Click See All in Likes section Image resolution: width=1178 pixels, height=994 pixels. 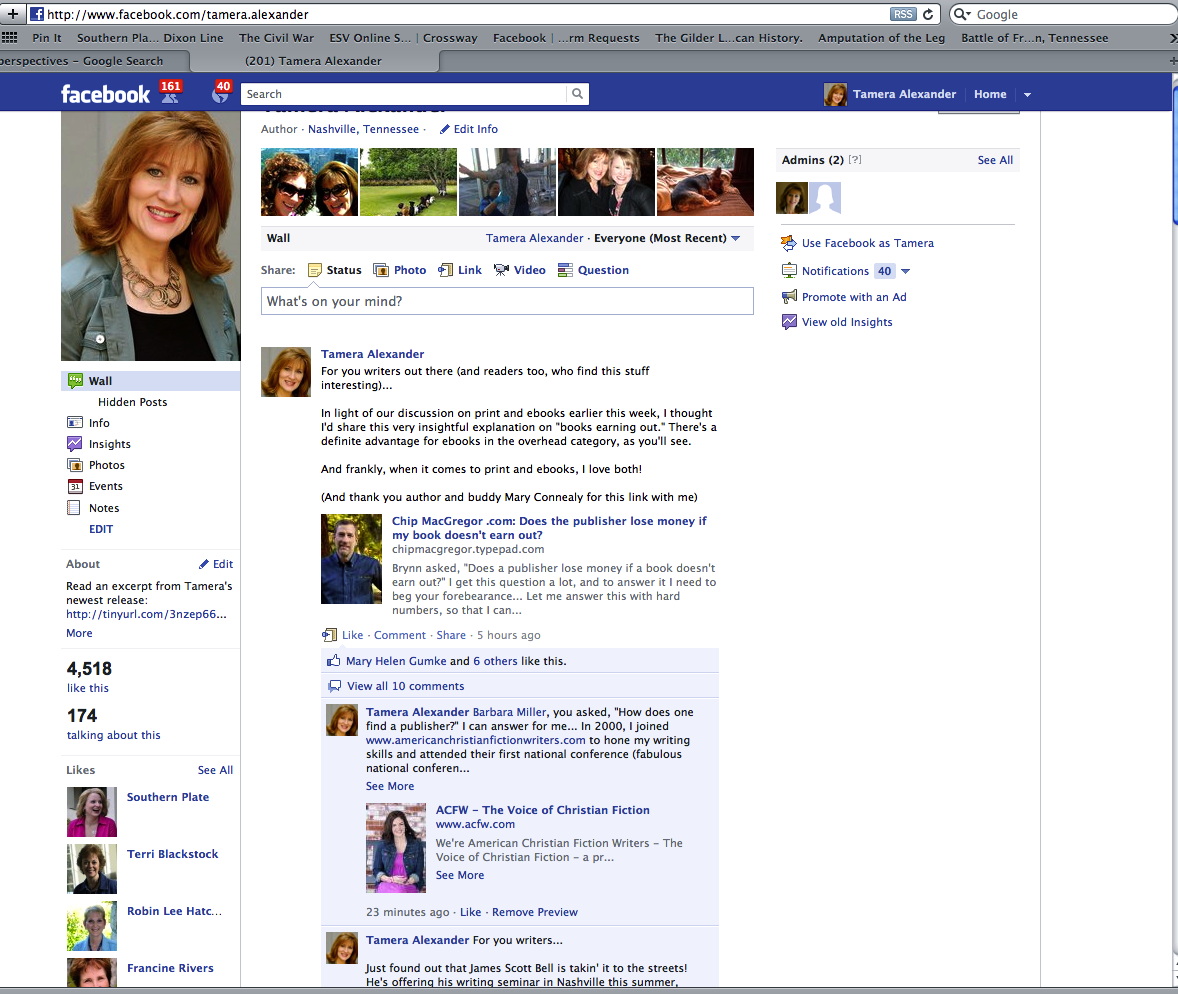coord(216,770)
